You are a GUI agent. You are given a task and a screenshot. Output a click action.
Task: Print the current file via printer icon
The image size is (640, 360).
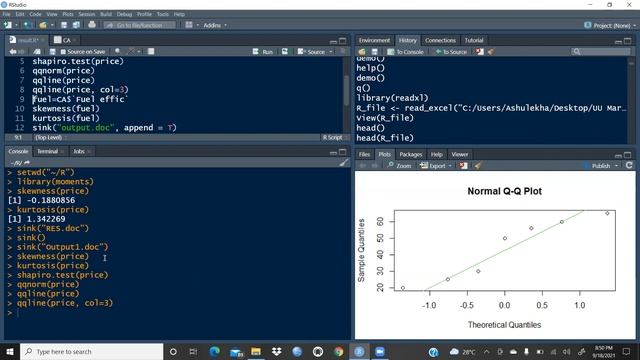pyautogui.click(x=92, y=25)
